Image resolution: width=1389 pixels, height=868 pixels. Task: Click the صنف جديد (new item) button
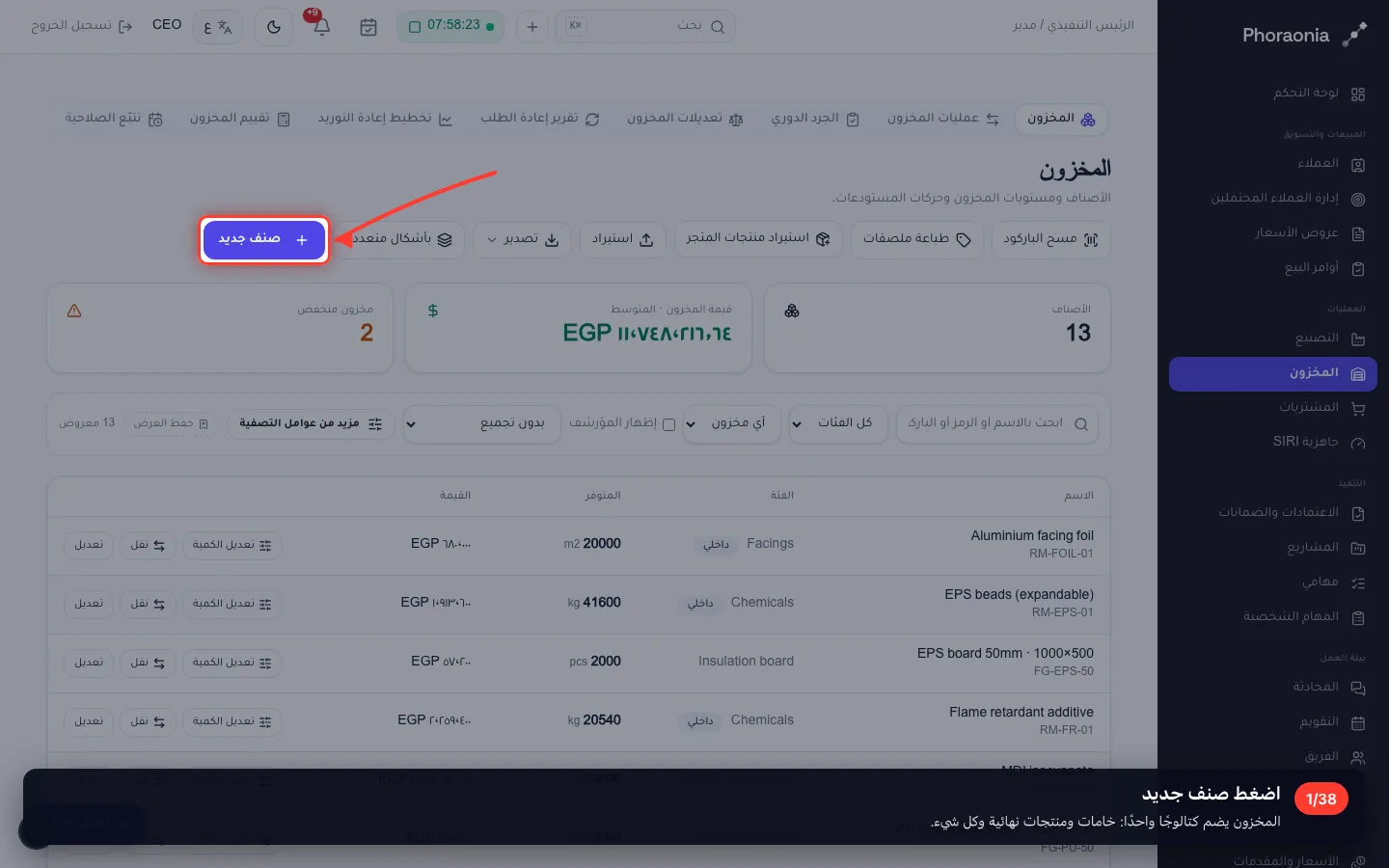(264, 239)
